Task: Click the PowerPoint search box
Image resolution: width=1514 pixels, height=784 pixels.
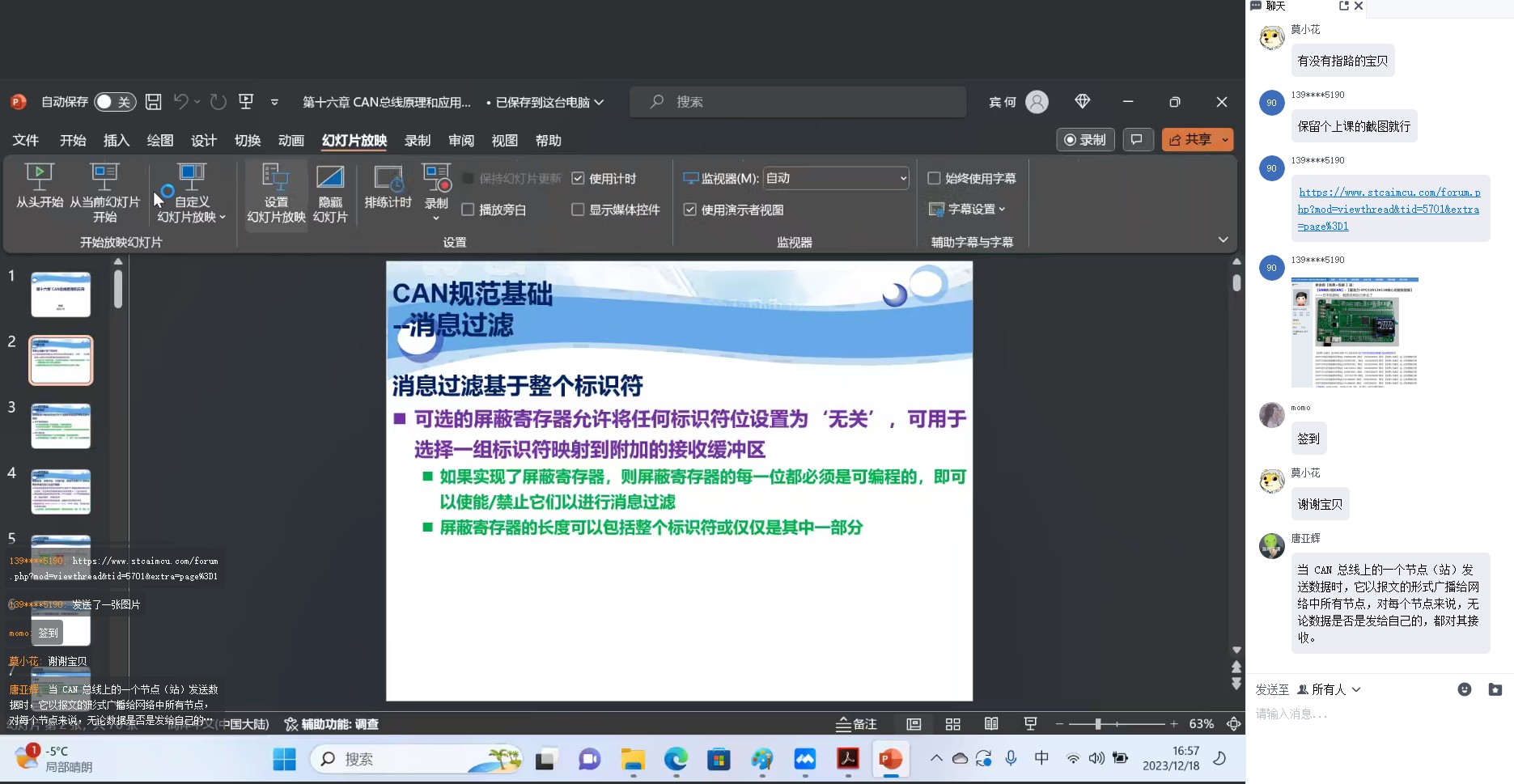Action: pos(798,102)
